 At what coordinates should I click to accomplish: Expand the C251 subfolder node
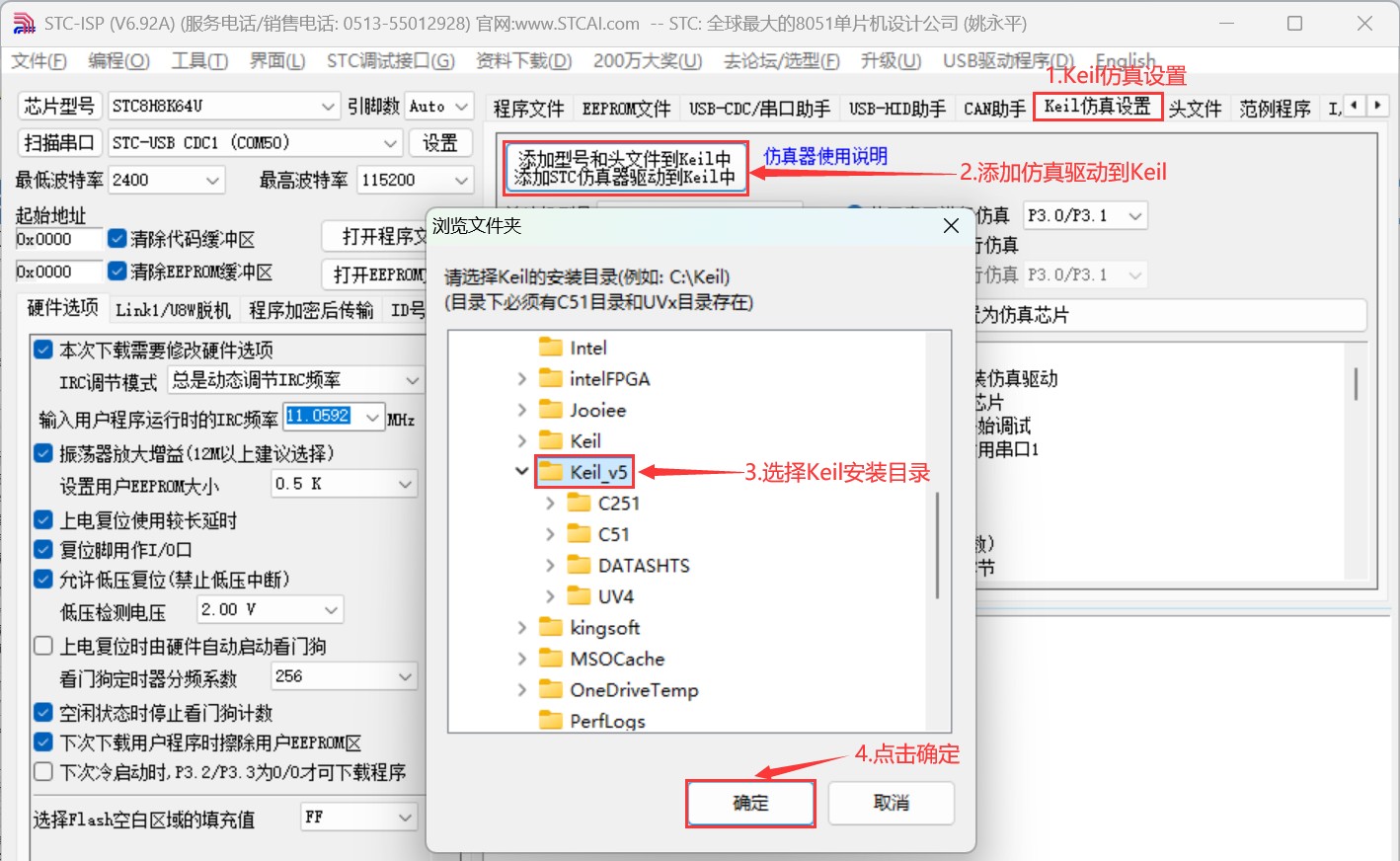551,503
